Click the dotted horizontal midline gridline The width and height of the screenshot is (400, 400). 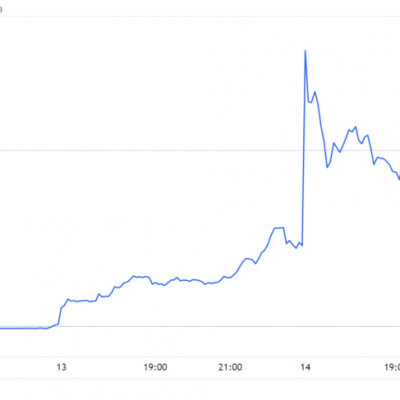pyautogui.click(x=200, y=150)
